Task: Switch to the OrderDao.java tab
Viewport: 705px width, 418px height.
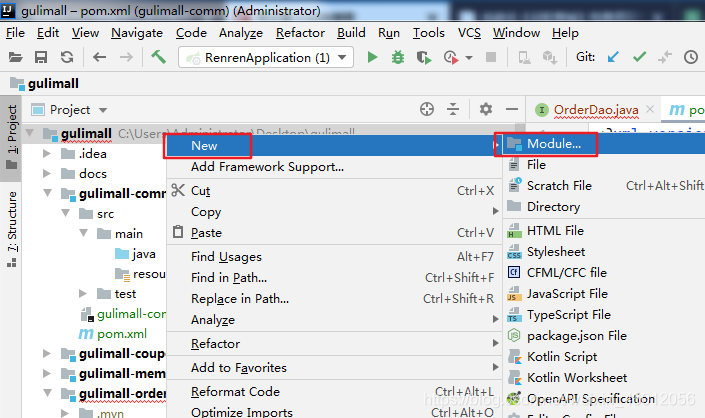Action: click(596, 110)
